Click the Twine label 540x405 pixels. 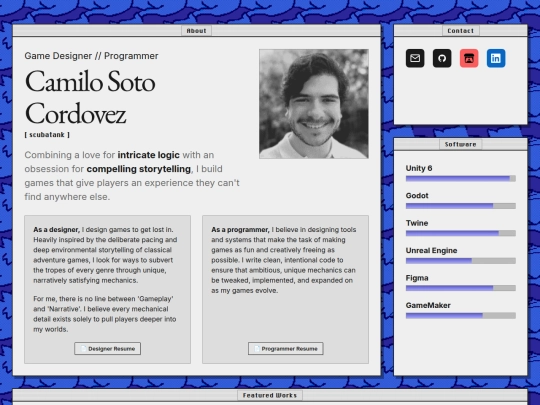(417, 223)
